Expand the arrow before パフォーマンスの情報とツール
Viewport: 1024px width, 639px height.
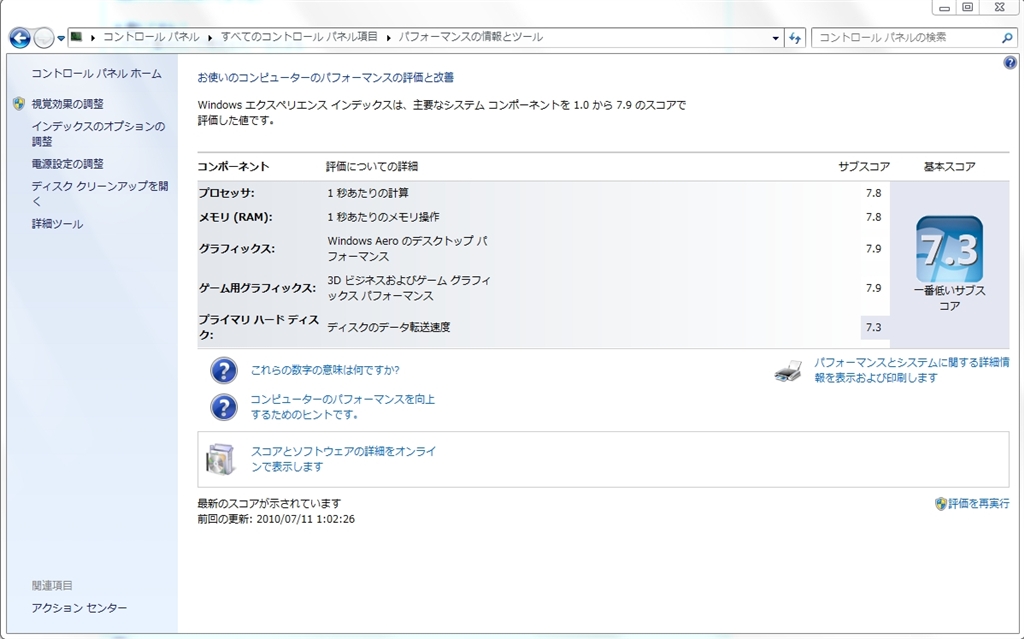(389, 37)
